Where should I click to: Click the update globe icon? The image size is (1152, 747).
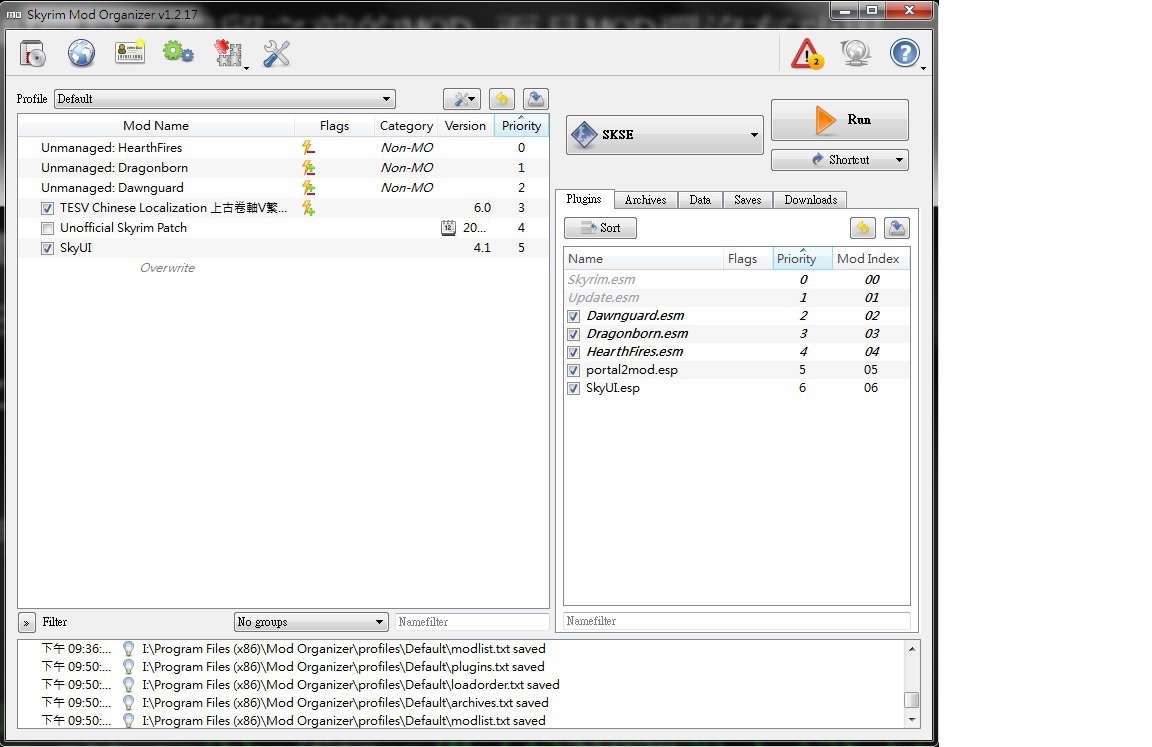point(856,53)
